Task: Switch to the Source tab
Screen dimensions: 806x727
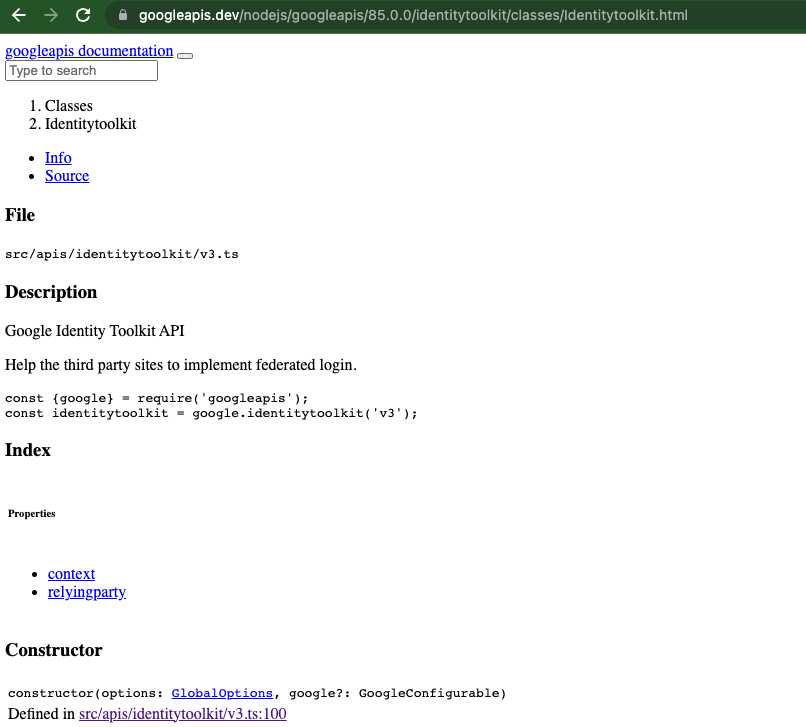Action: [67, 176]
